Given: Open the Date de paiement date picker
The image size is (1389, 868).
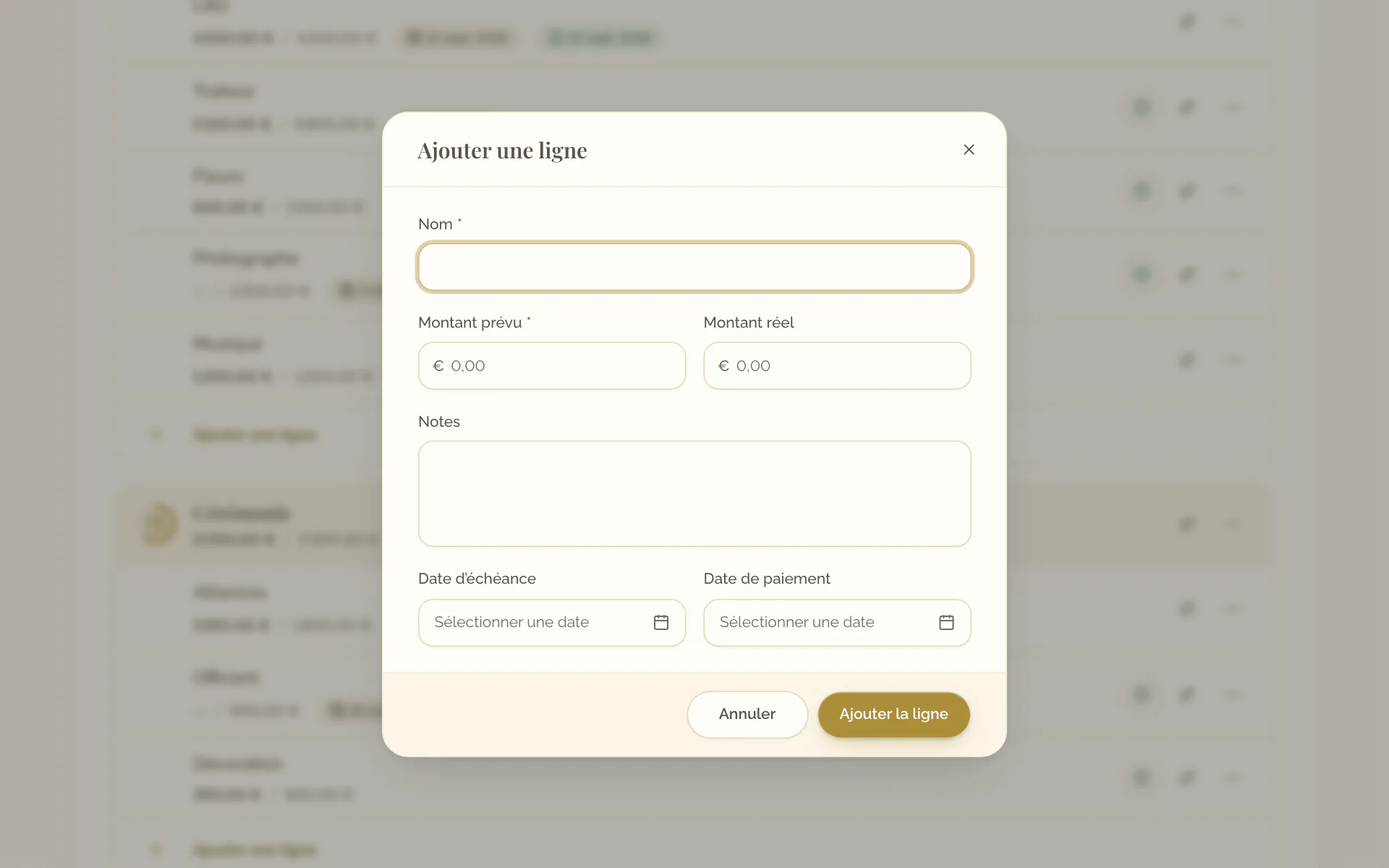Looking at the screenshot, I should point(837,622).
